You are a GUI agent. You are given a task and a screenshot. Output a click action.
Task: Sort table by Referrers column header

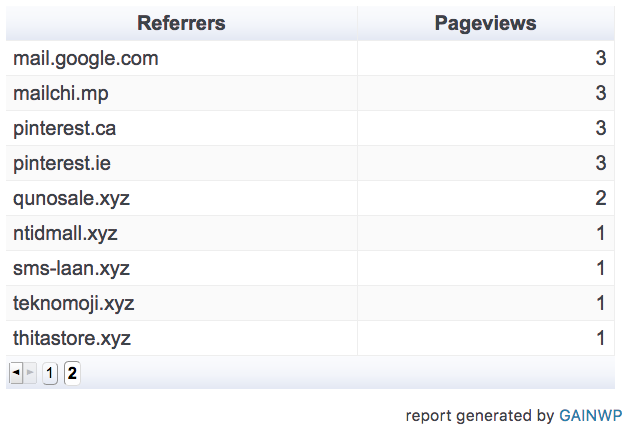tap(181, 23)
